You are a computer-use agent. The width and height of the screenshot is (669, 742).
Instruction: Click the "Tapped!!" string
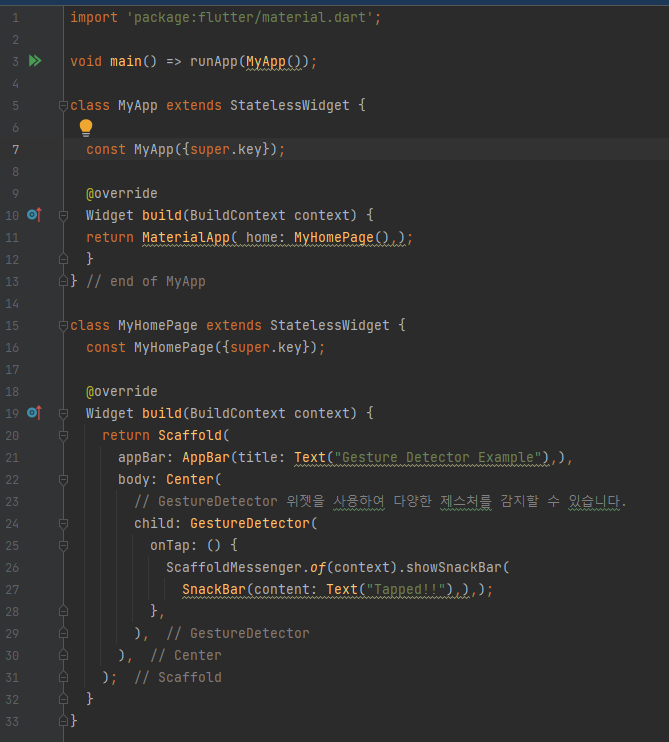point(406,589)
